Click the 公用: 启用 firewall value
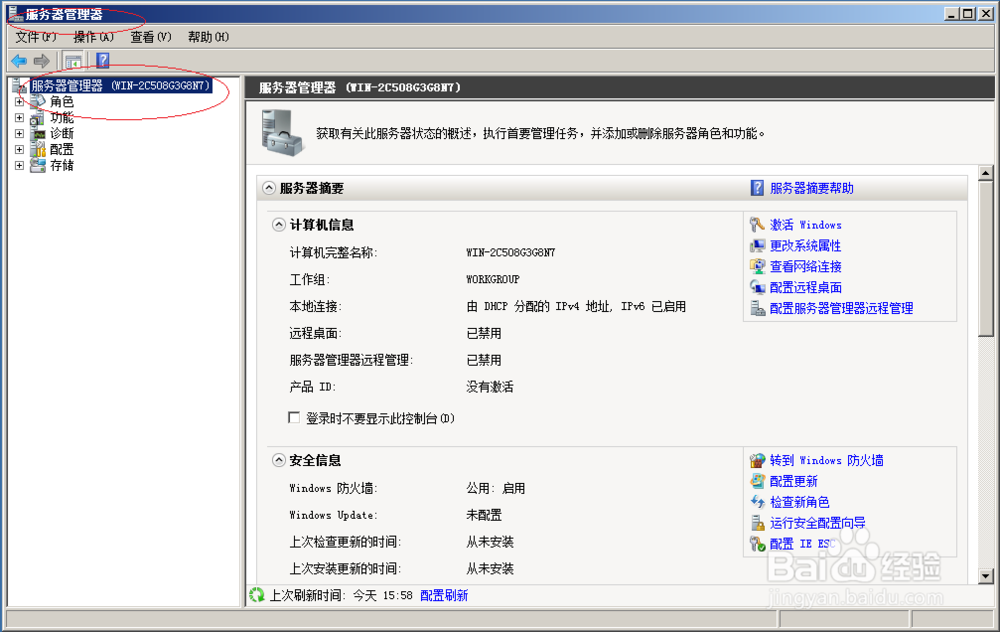The height and width of the screenshot is (632, 1000). pyautogui.click(x=496, y=488)
